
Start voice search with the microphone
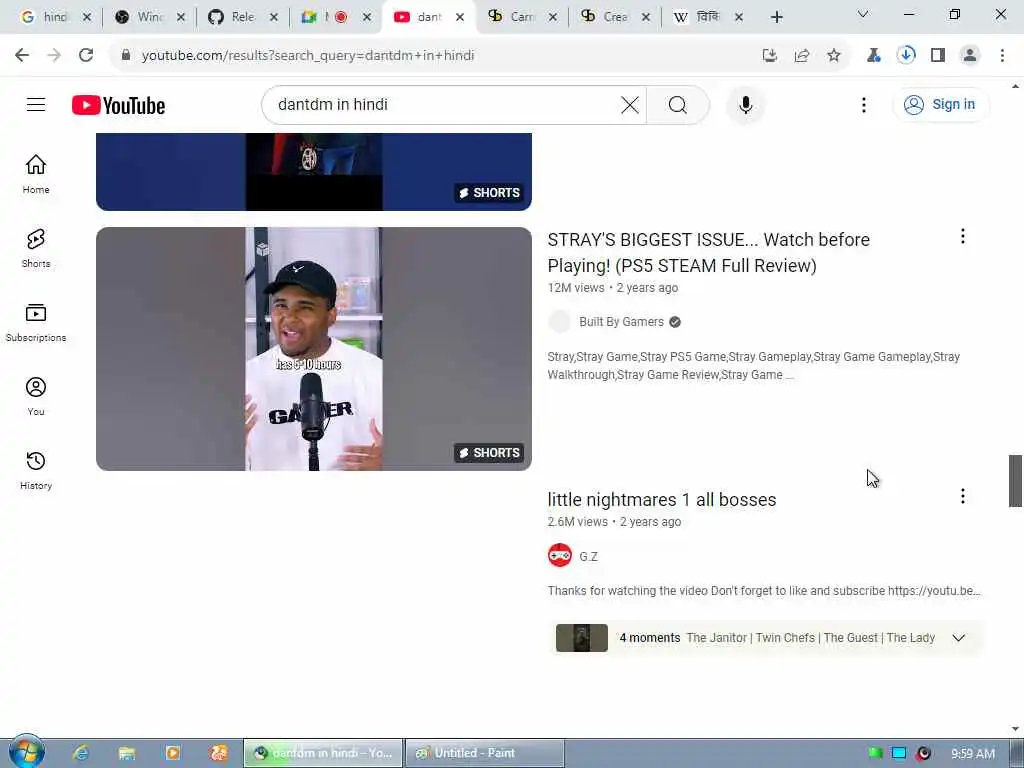(745, 104)
